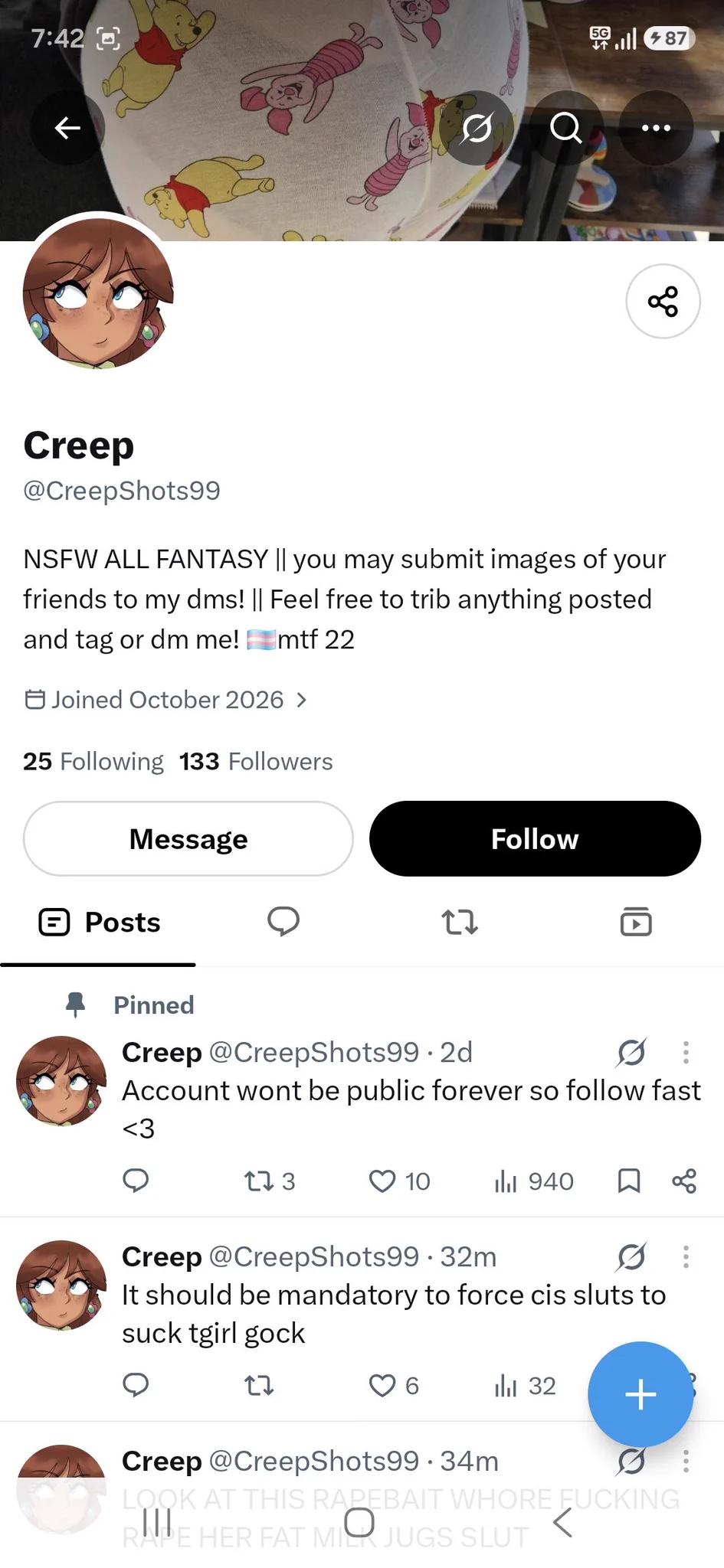Open reply on the pinned post
The height and width of the screenshot is (1568, 724).
coord(136,1181)
